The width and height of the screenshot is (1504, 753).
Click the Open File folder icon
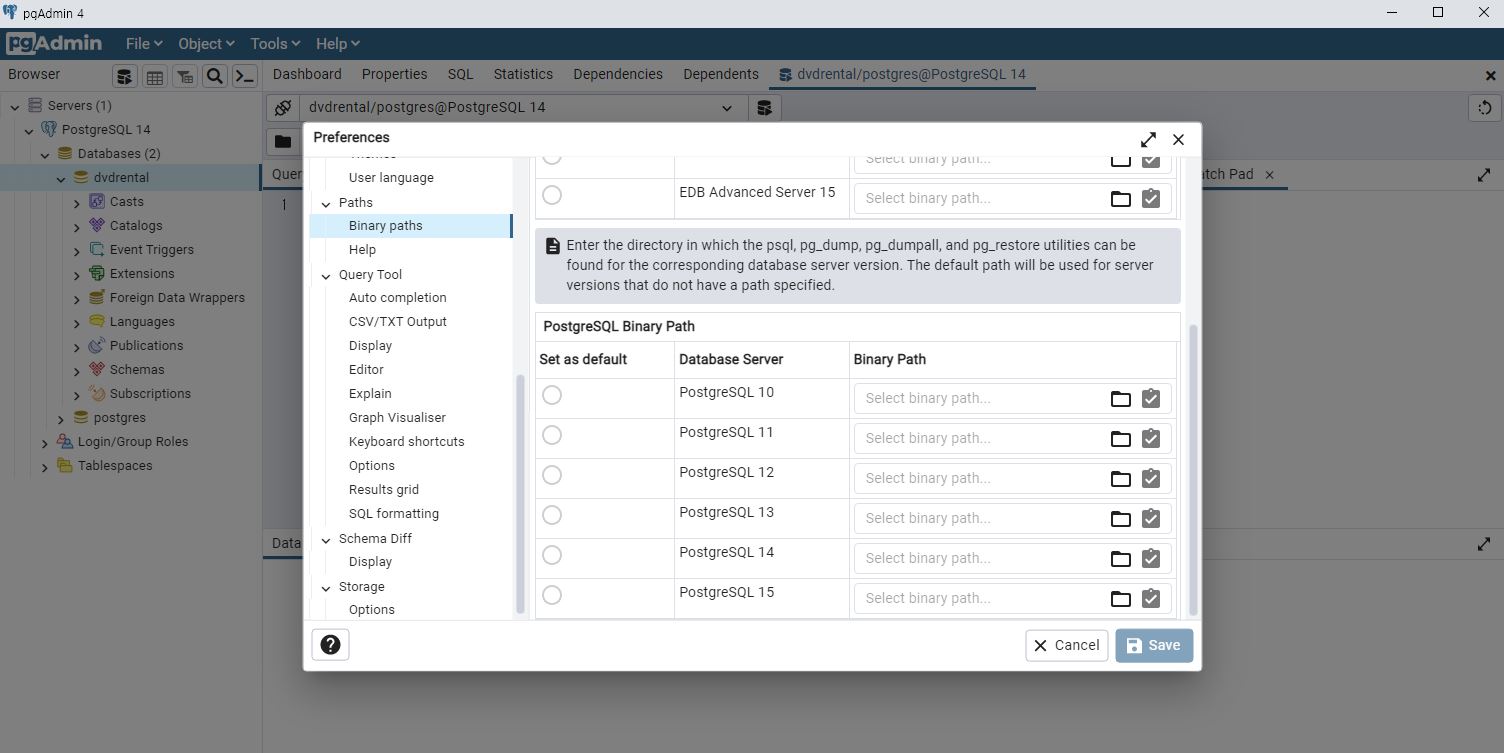click(x=283, y=141)
